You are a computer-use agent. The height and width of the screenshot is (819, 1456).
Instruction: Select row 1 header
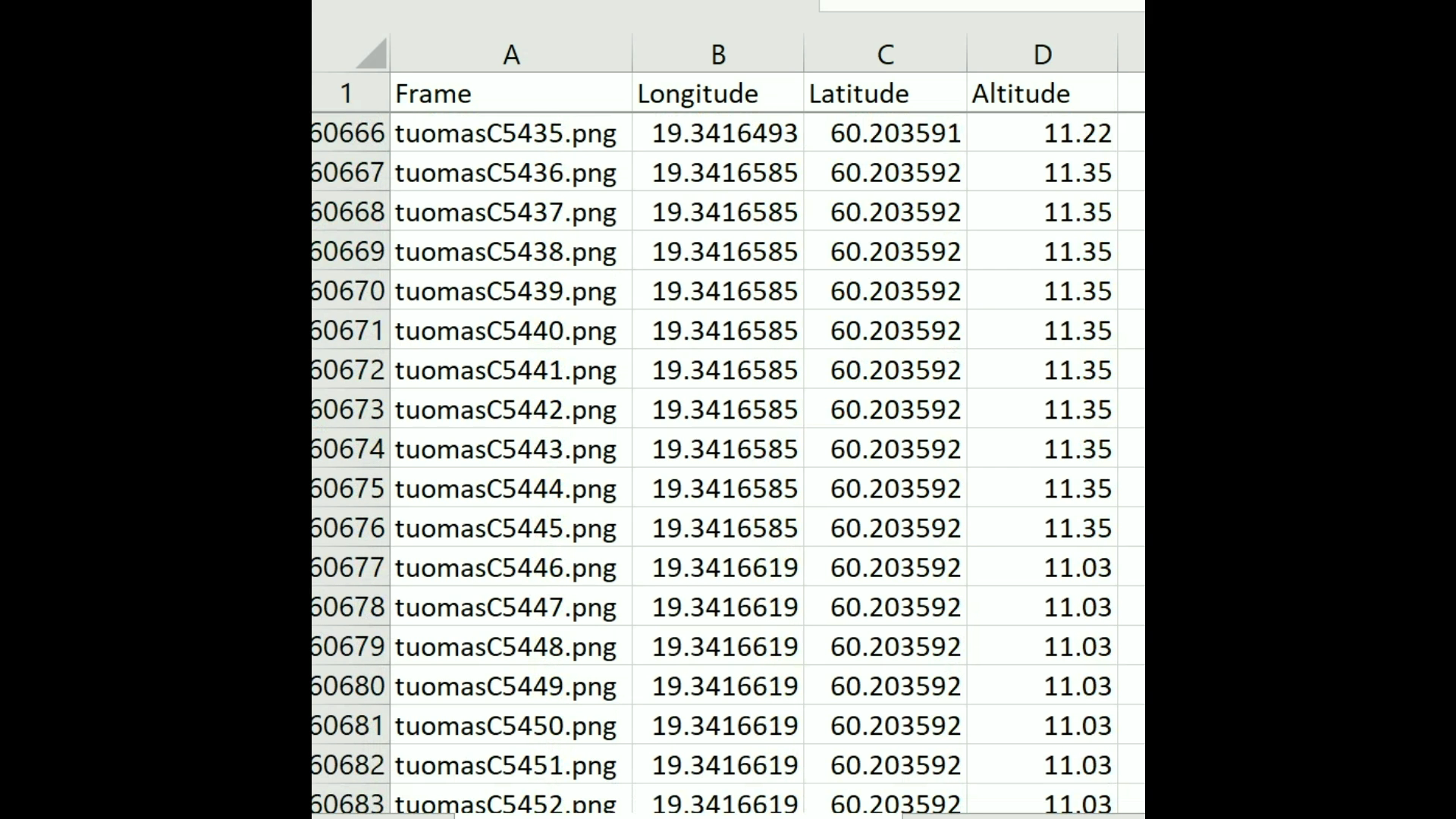click(x=350, y=93)
